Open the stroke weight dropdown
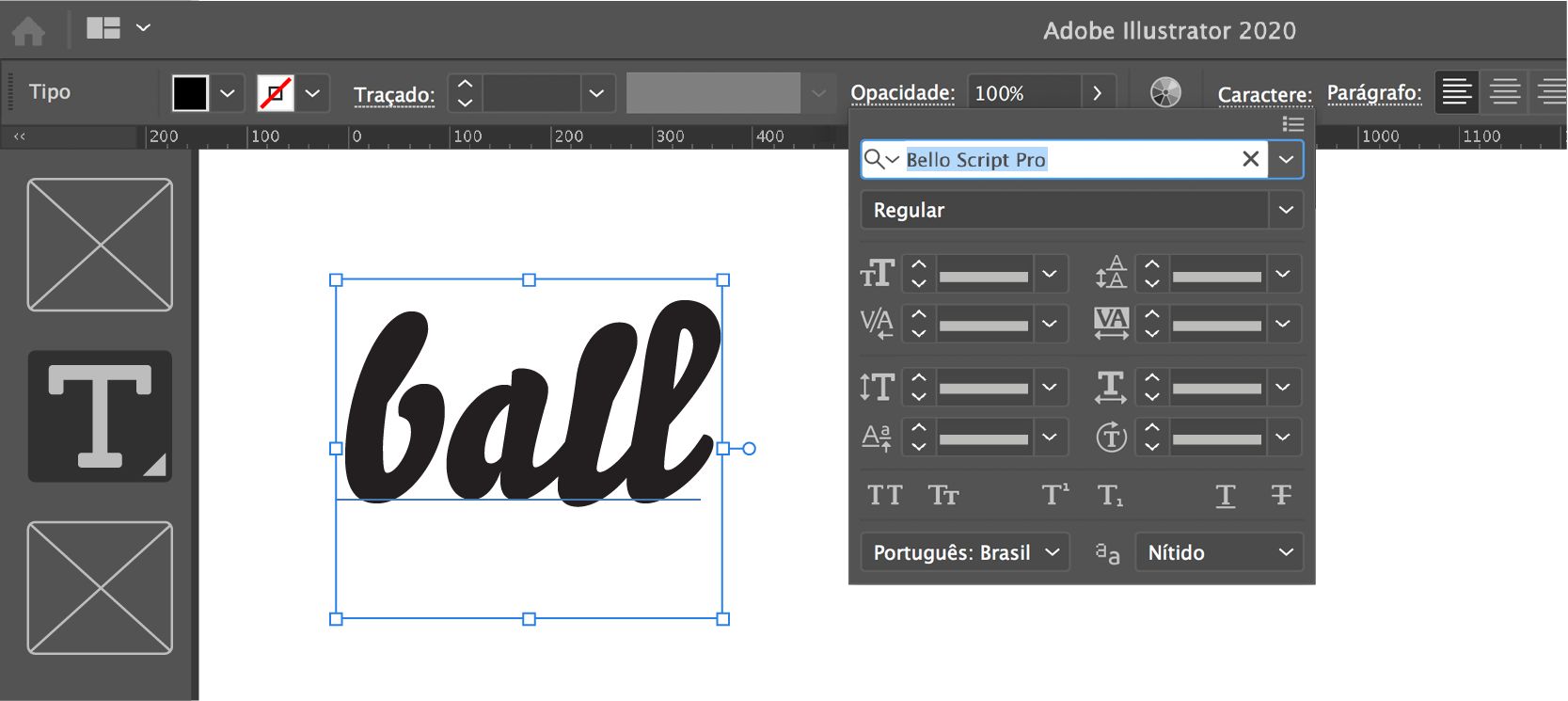 (x=596, y=93)
